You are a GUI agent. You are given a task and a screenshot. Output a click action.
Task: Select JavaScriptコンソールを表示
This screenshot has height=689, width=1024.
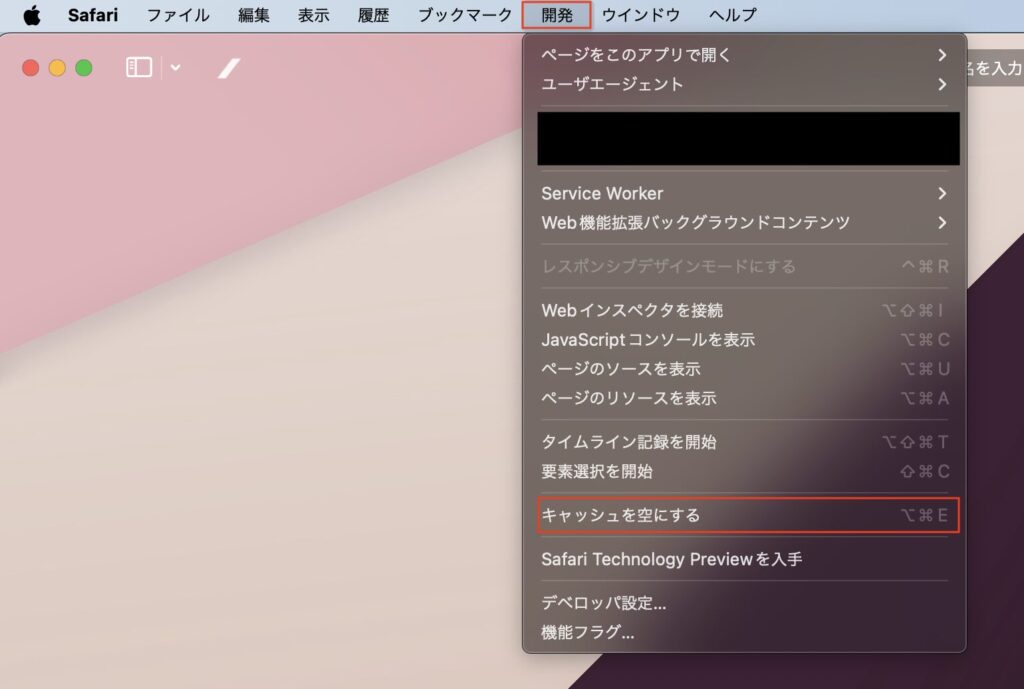(x=648, y=339)
